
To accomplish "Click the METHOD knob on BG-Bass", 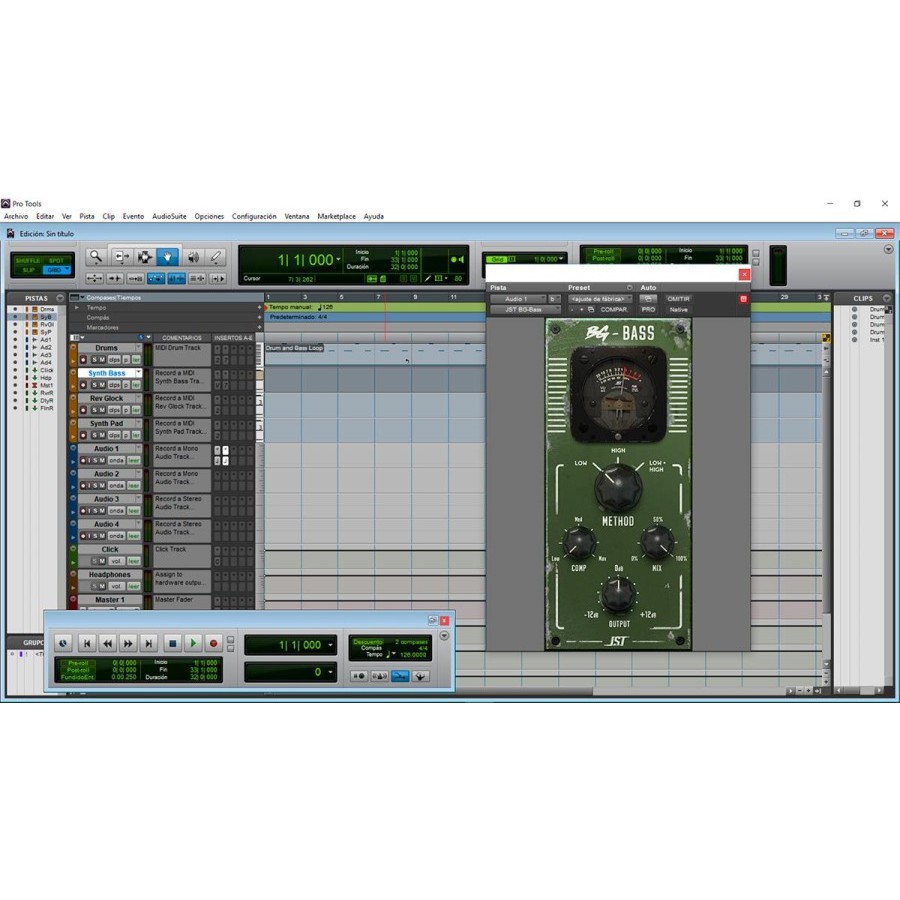I will pyautogui.click(x=618, y=488).
